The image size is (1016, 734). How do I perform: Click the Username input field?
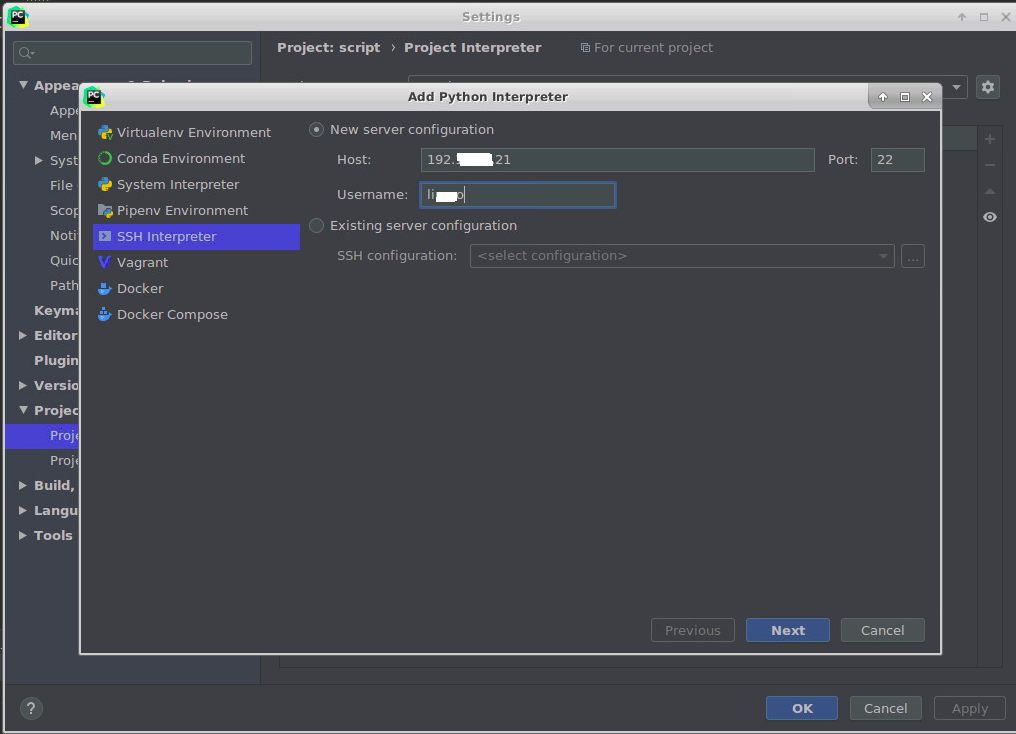pyautogui.click(x=518, y=195)
